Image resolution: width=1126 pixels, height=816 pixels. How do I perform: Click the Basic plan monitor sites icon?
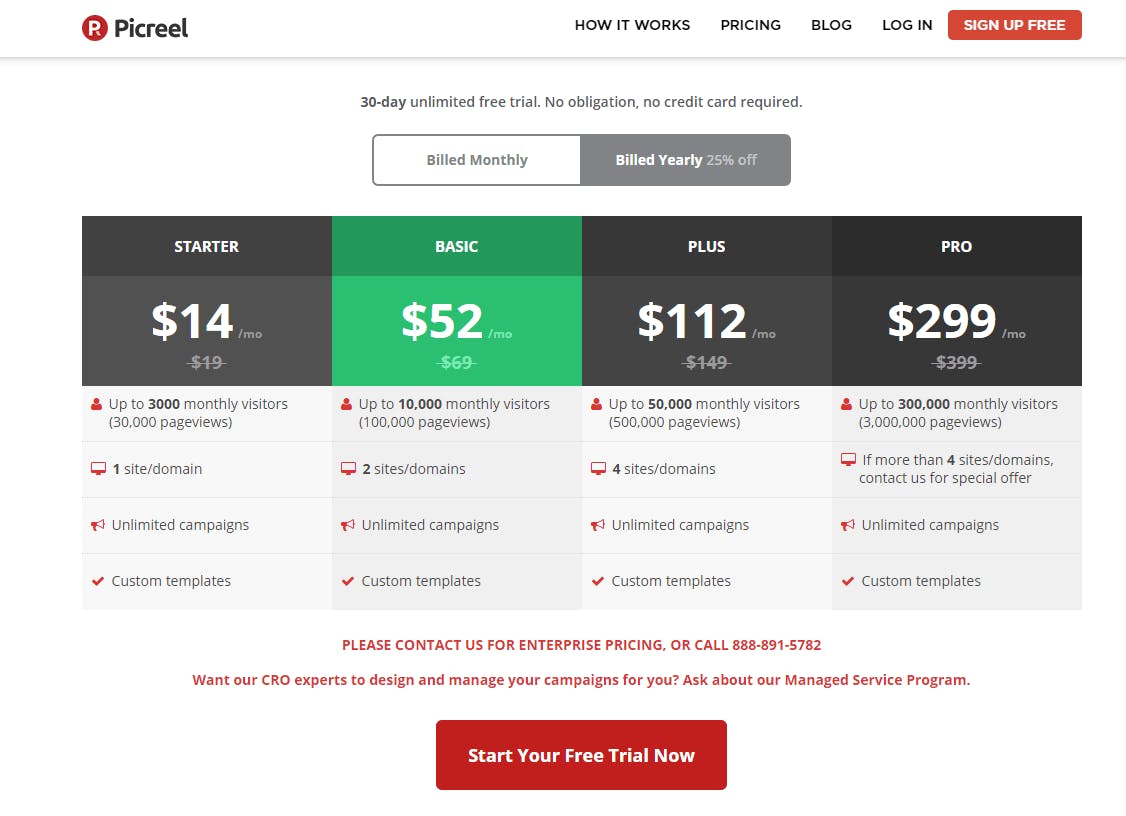pos(348,469)
